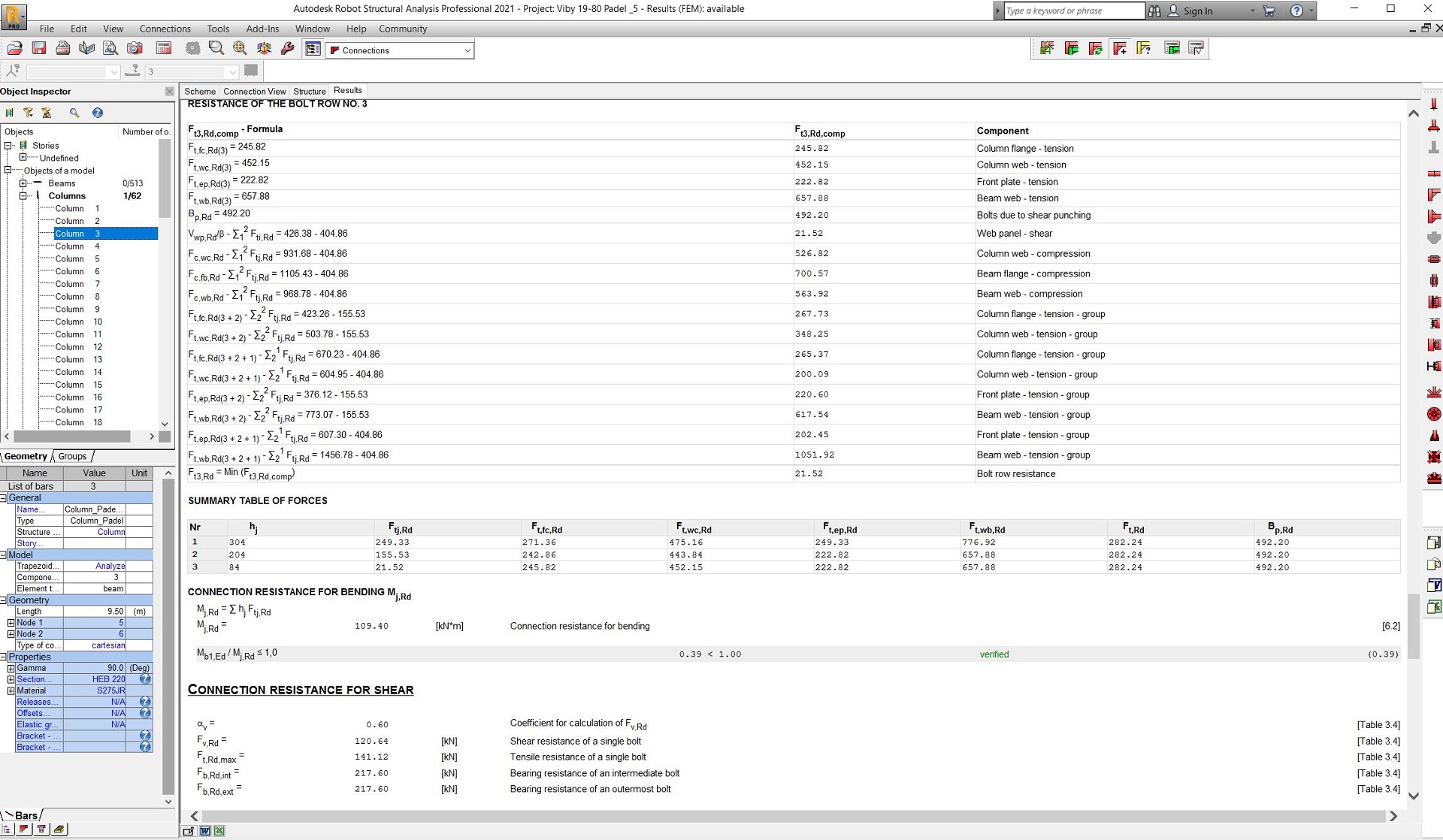Click the shopping cart icon in title bar
Image resolution: width=1443 pixels, height=840 pixels.
(x=1269, y=11)
